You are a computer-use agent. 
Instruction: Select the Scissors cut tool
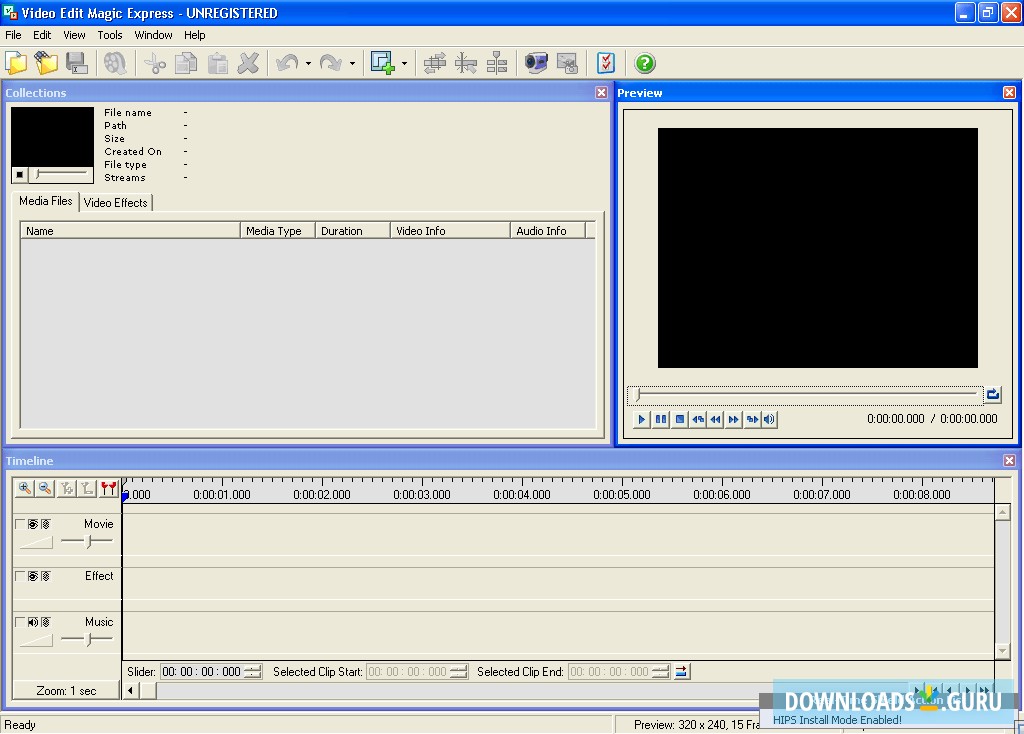(154, 62)
